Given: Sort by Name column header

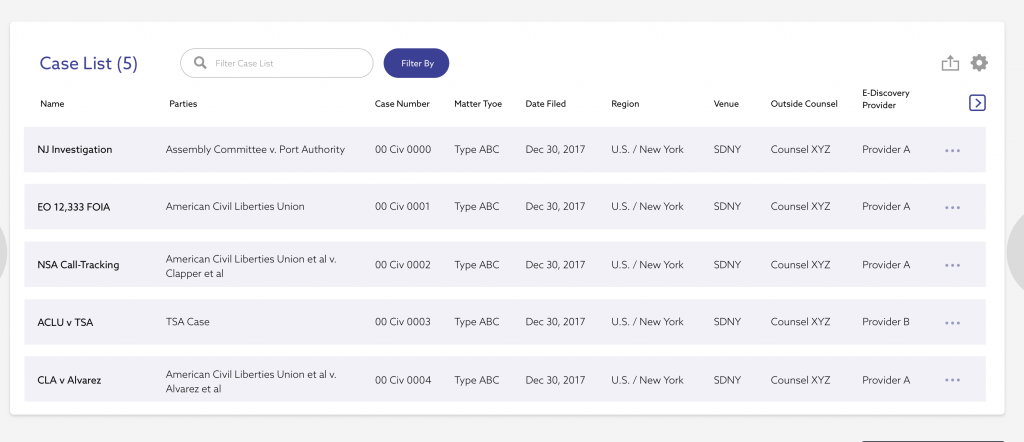Looking at the screenshot, I should click(x=52, y=104).
